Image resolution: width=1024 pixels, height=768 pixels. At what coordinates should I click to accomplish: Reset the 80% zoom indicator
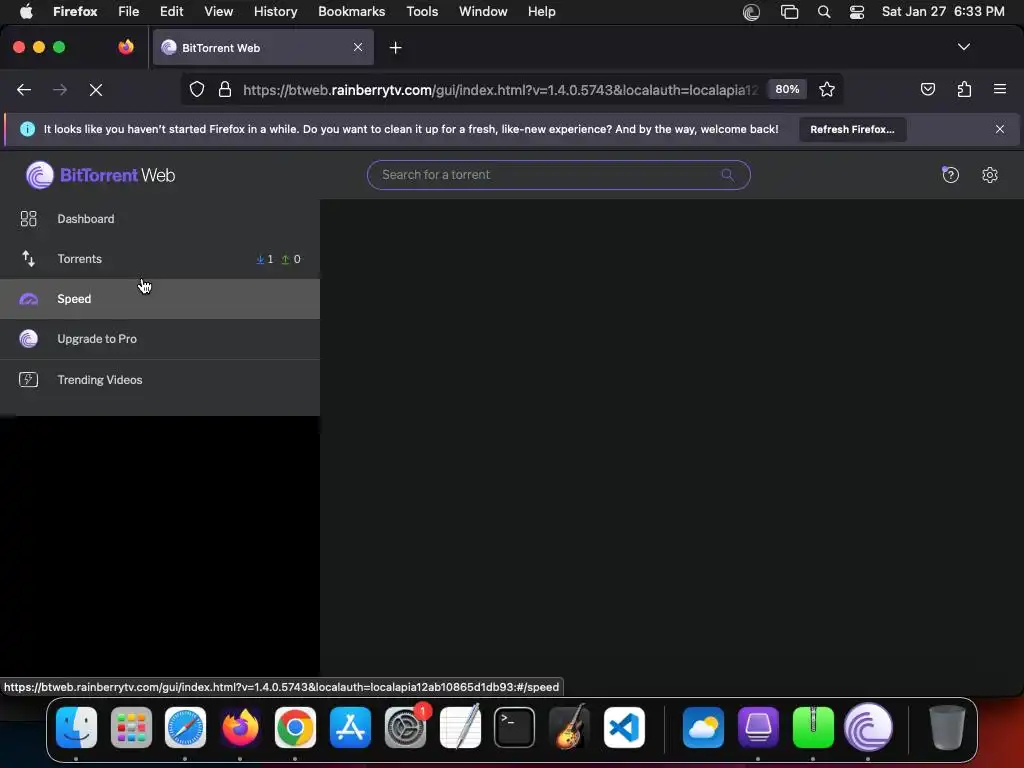click(787, 89)
